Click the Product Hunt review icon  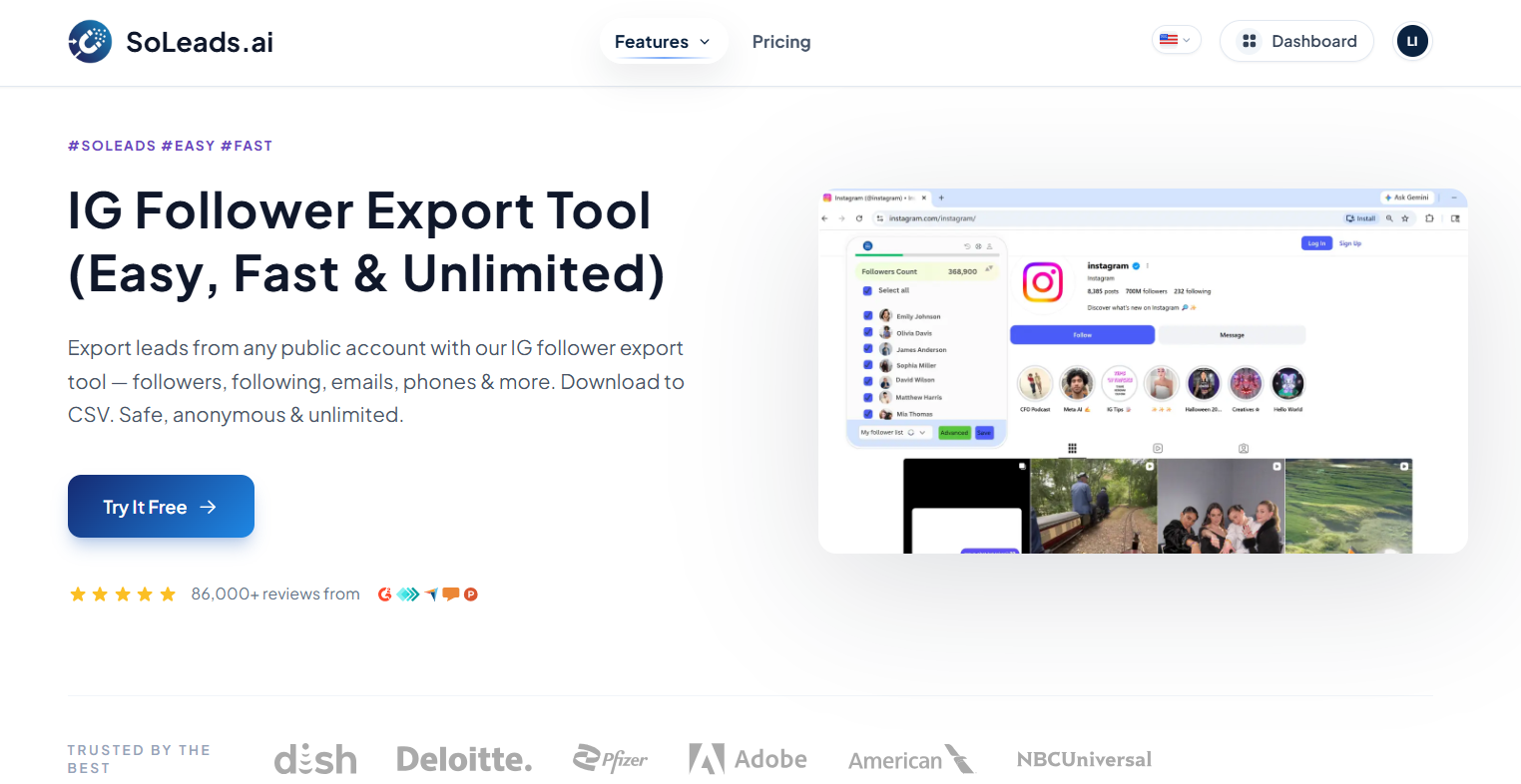(x=471, y=594)
